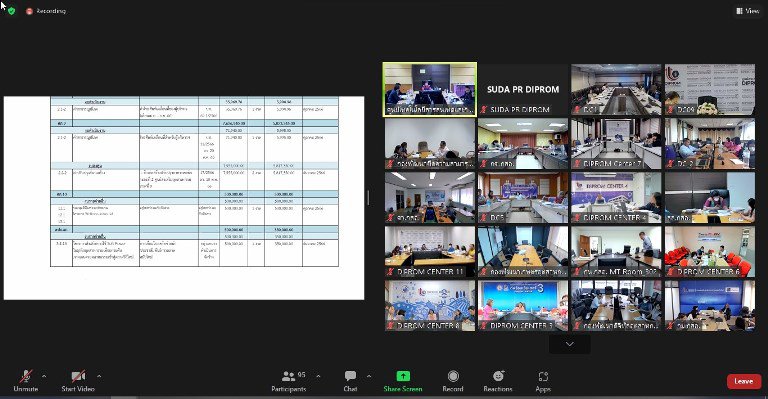Screen dimensions: 768x399
Task: Click the green Share Screen icon
Action: pos(403,376)
